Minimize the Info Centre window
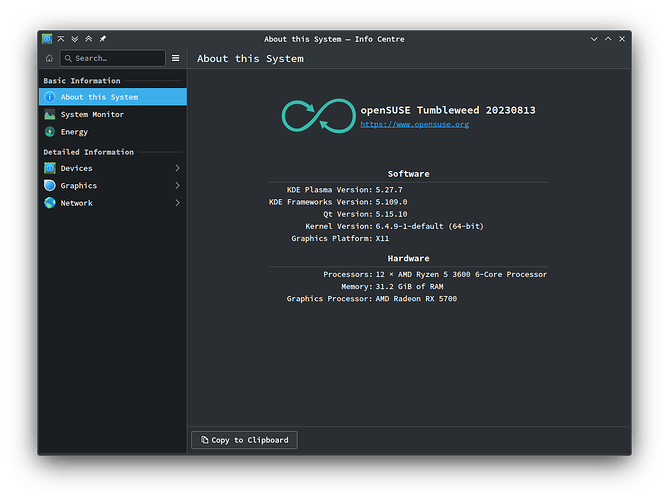668x500 pixels. (594, 39)
